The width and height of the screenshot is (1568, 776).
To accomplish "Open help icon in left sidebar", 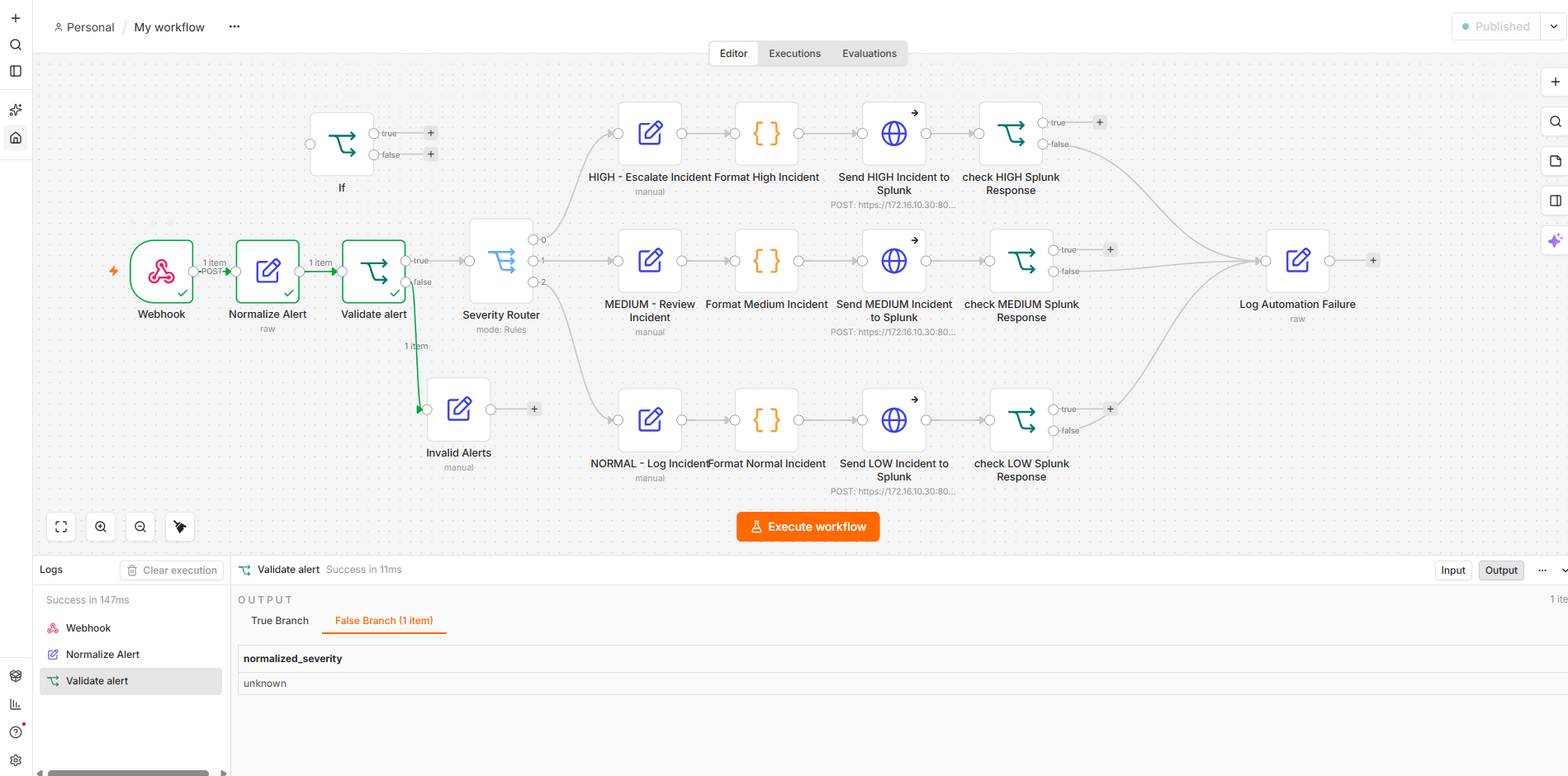I will pos(16,732).
